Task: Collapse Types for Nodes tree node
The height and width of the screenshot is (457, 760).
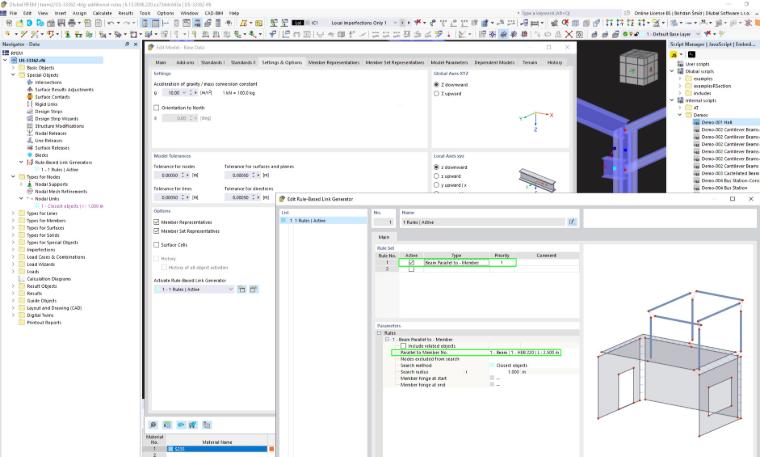Action: (x=14, y=177)
